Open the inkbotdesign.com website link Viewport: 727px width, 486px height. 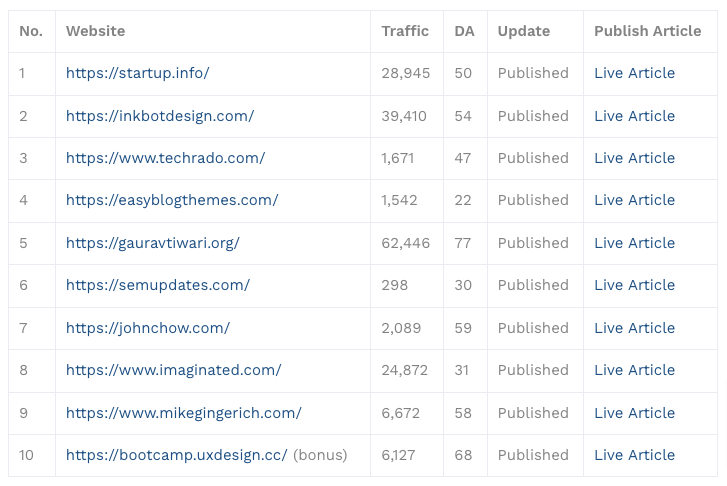coord(160,116)
